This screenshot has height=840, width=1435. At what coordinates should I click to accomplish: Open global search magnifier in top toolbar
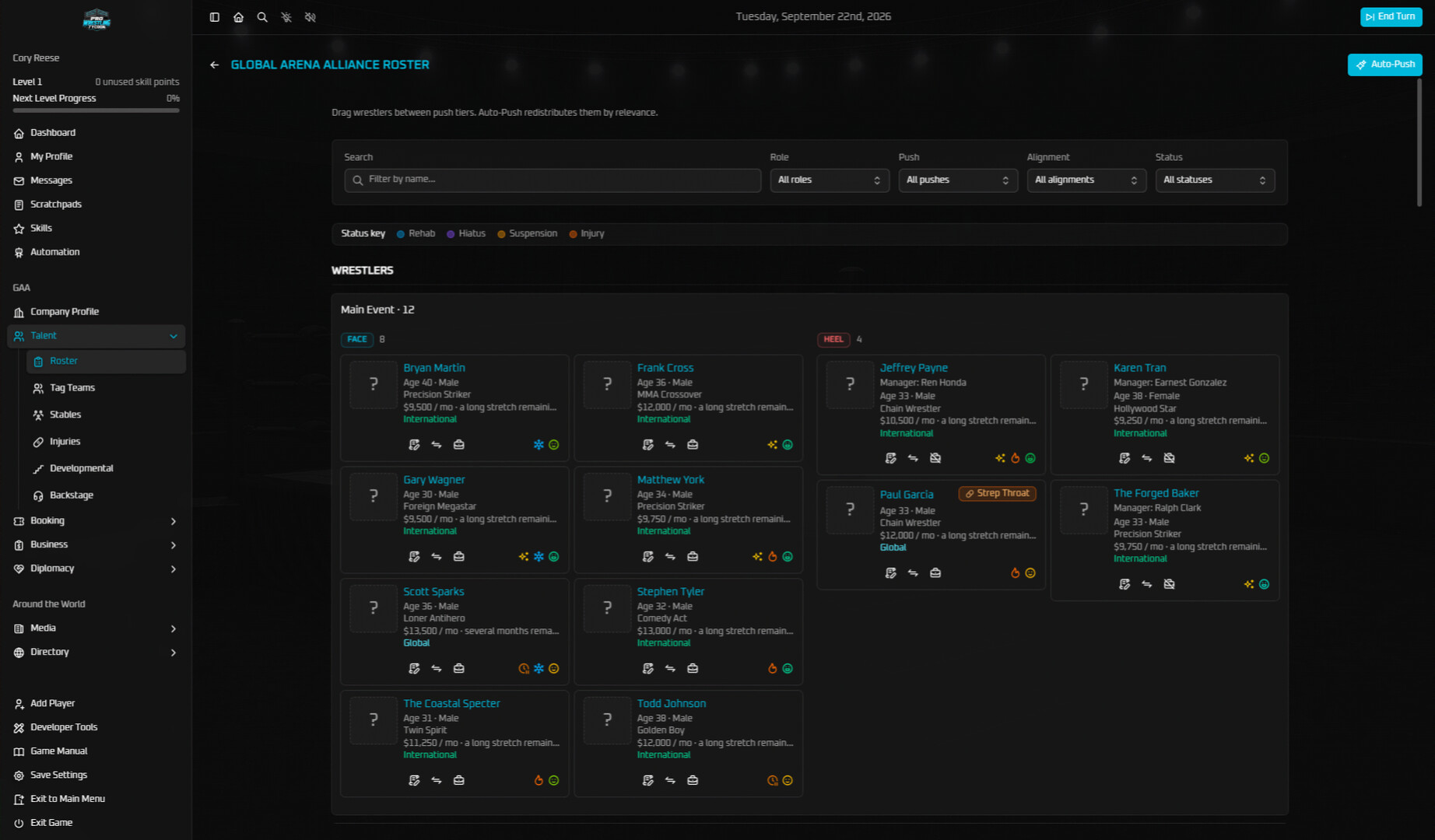(x=262, y=17)
